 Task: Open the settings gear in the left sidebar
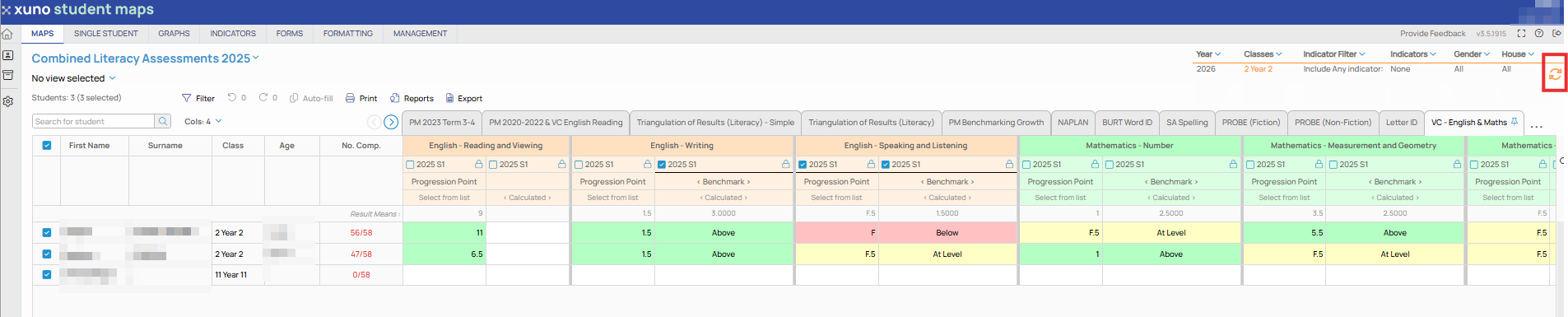click(7, 101)
